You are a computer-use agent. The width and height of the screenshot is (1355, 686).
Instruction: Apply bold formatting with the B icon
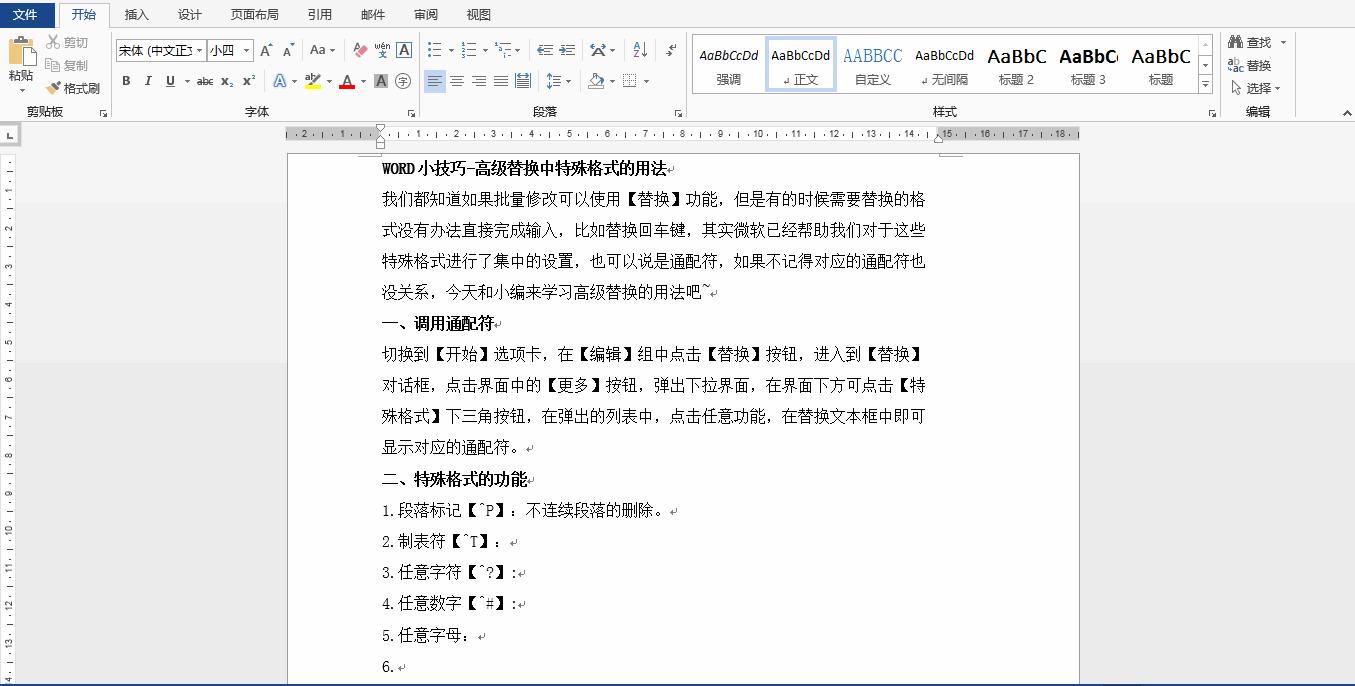(126, 81)
